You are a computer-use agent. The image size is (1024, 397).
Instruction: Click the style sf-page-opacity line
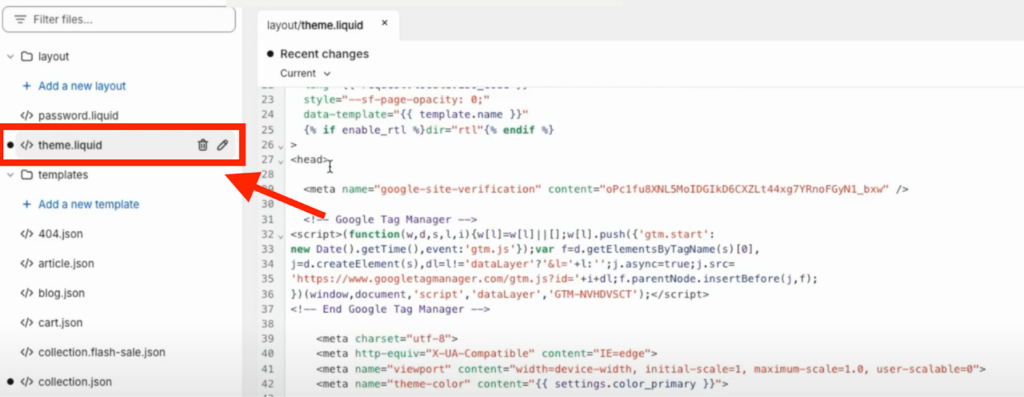397,101
